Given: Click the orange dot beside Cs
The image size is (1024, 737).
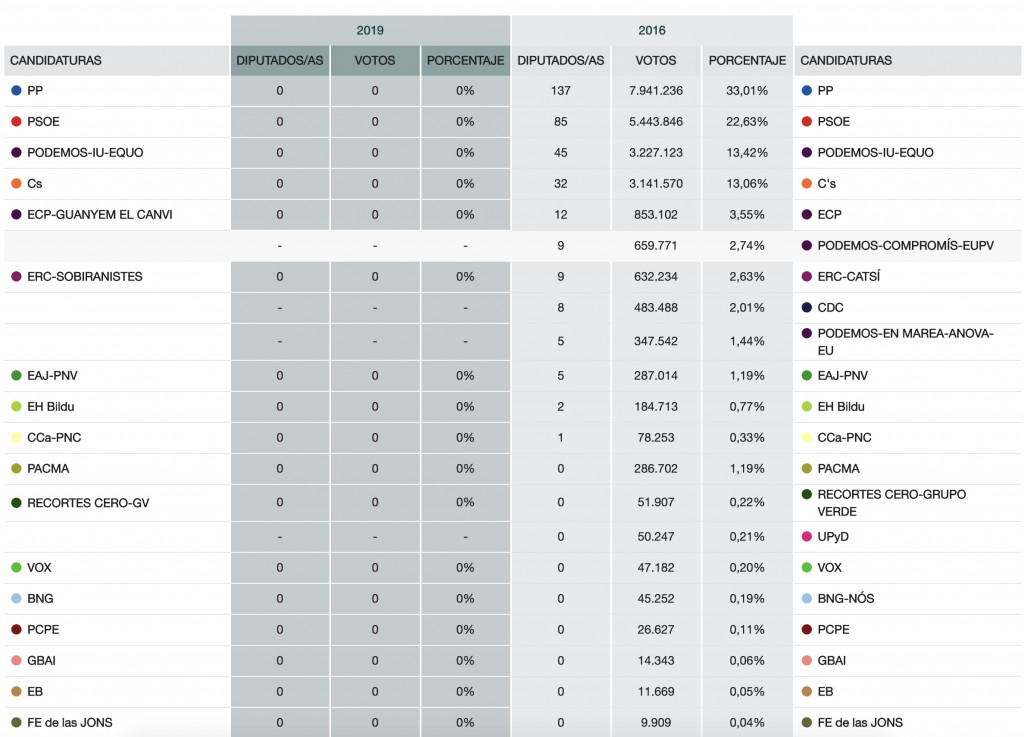Looking at the screenshot, I should pos(16,183).
